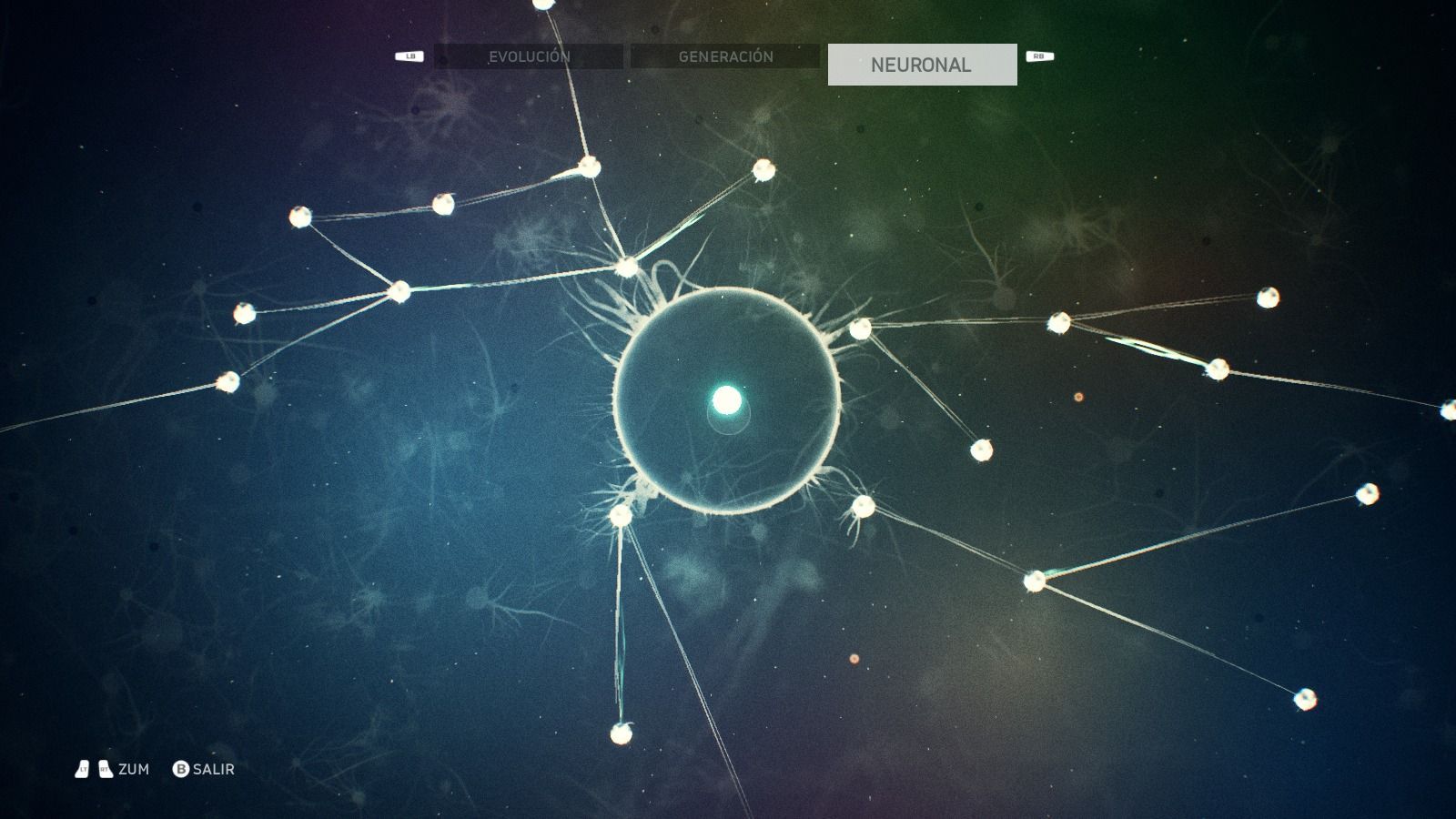
Task: Choose the neuron node touching the cell's lower-left edge
Action: point(621,516)
